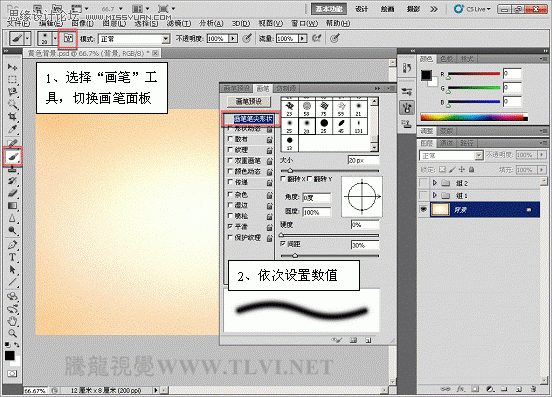
Task: Open the CS Live menu
Action: pos(473,9)
